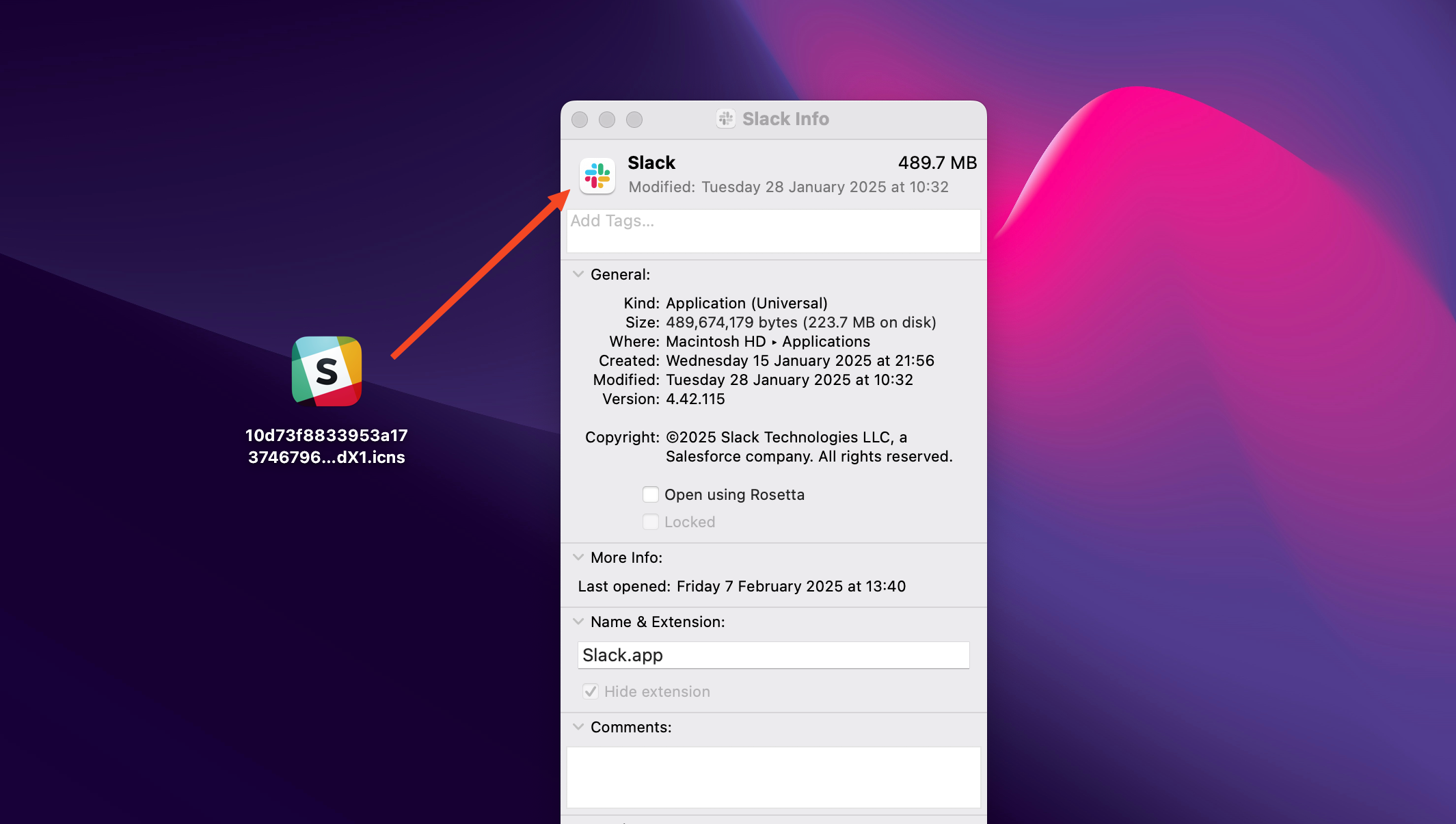The width and height of the screenshot is (1456, 824).
Task: Select the Slack icon in Info header
Action: tap(597, 175)
